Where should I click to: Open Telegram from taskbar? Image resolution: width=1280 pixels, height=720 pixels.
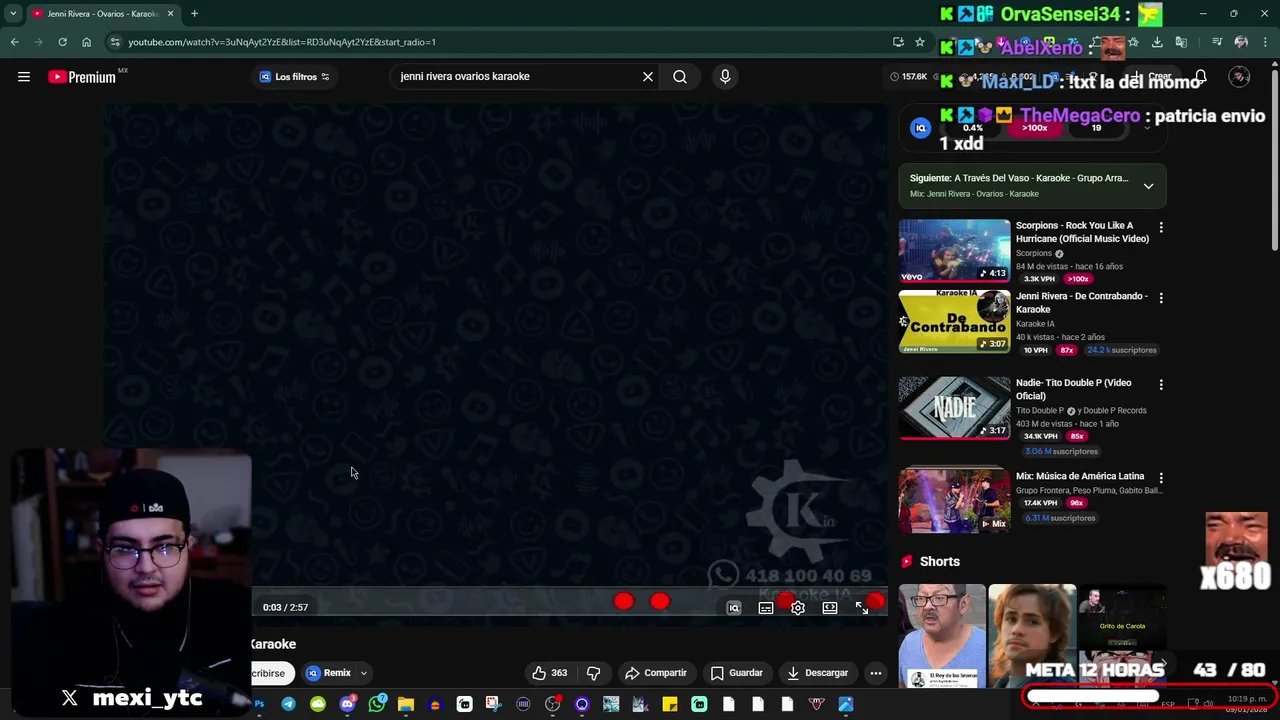coord(288,704)
